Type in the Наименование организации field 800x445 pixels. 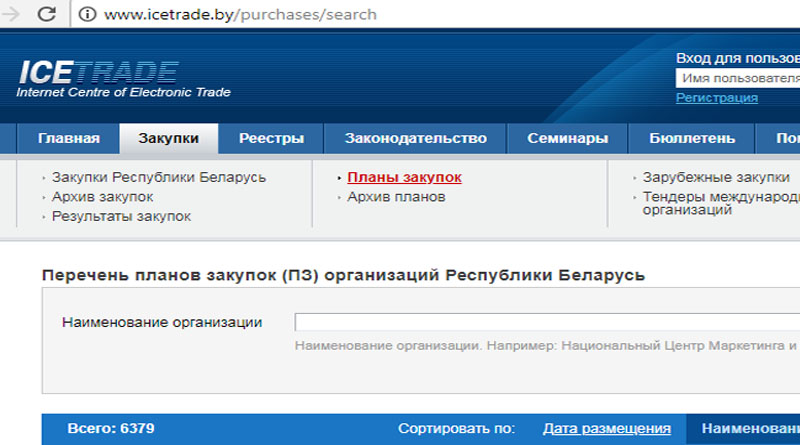(546, 322)
